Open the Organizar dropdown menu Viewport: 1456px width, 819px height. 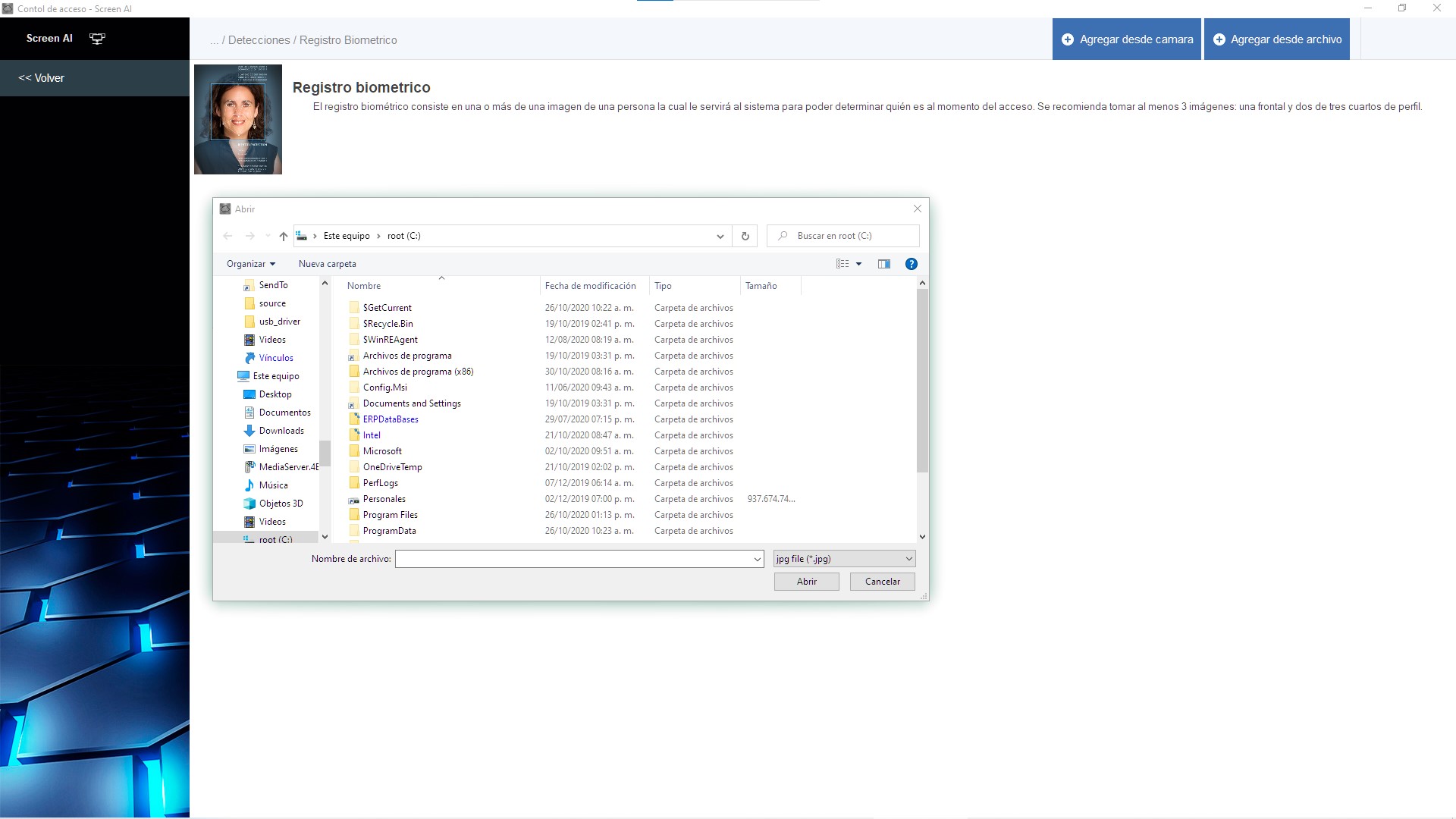[250, 264]
